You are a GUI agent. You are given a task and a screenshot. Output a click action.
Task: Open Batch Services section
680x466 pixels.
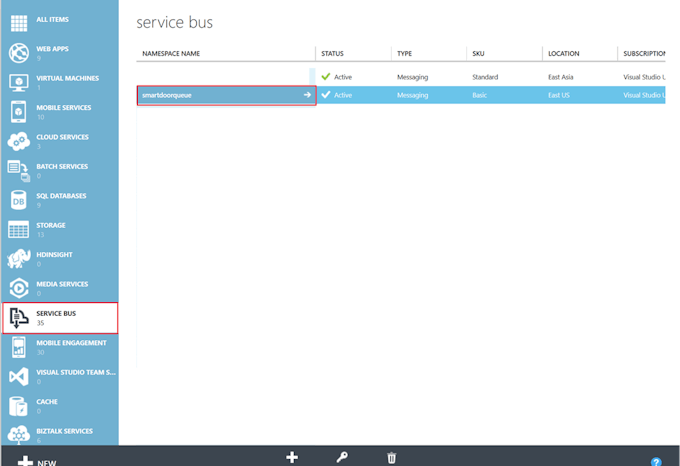[x=60, y=170]
